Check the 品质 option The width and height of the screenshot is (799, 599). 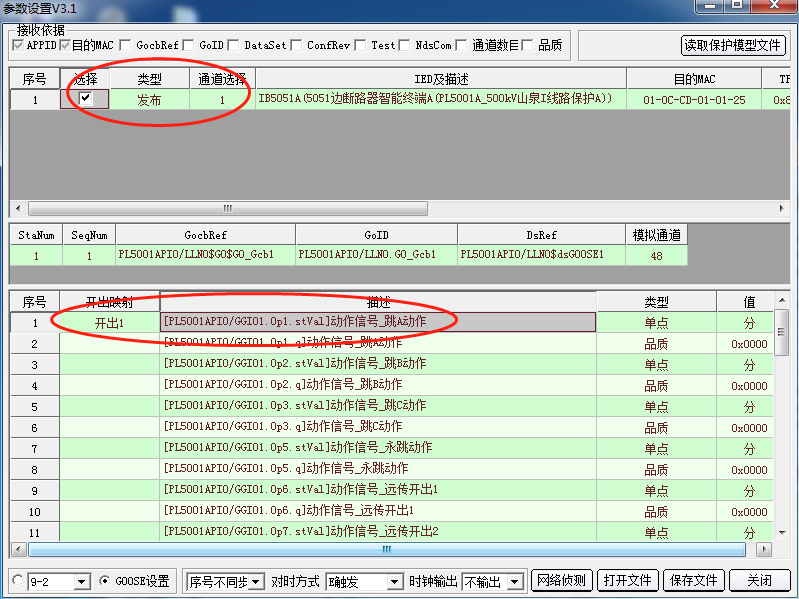coord(527,45)
